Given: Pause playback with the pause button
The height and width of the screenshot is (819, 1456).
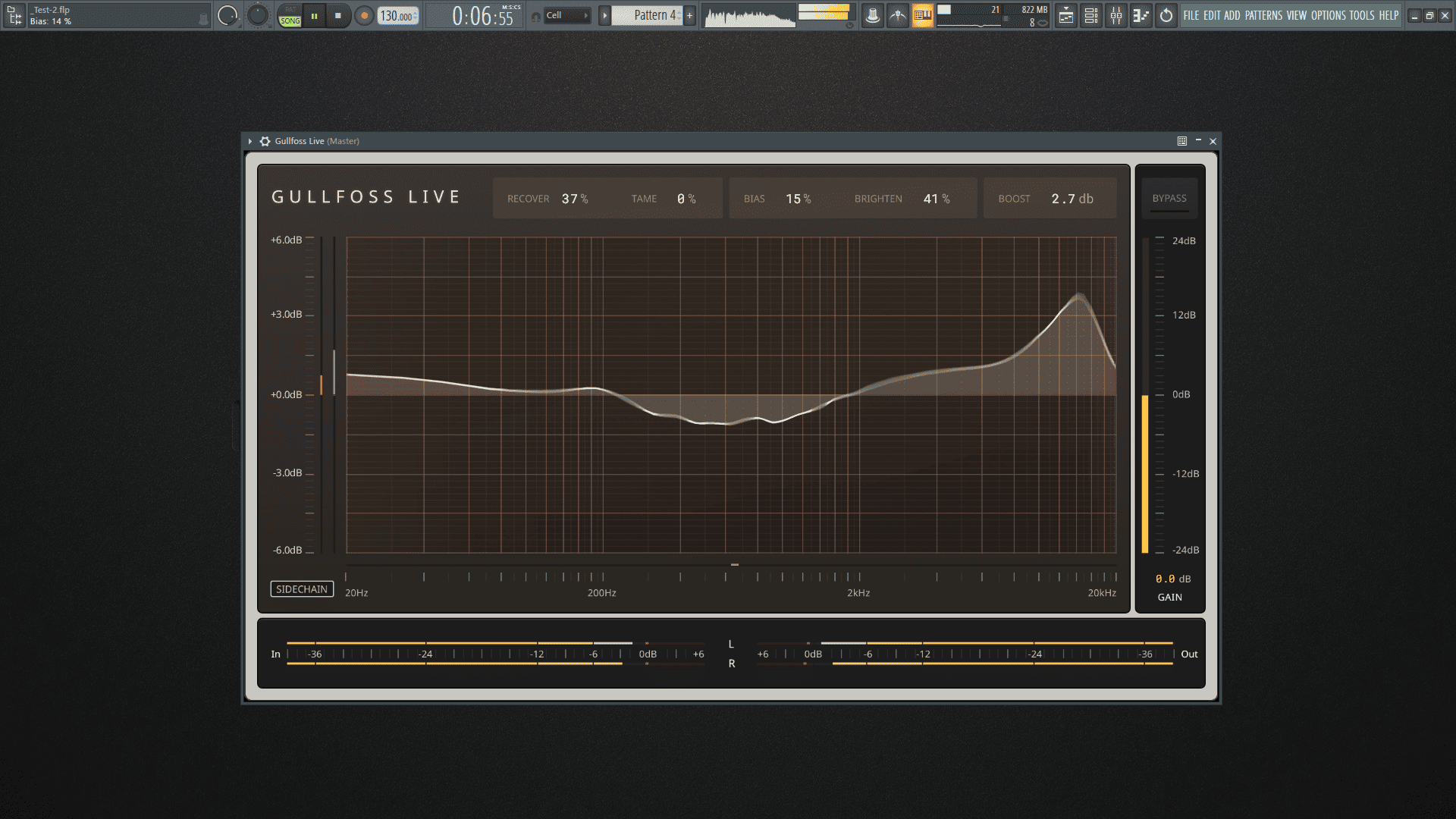Looking at the screenshot, I should [x=314, y=15].
